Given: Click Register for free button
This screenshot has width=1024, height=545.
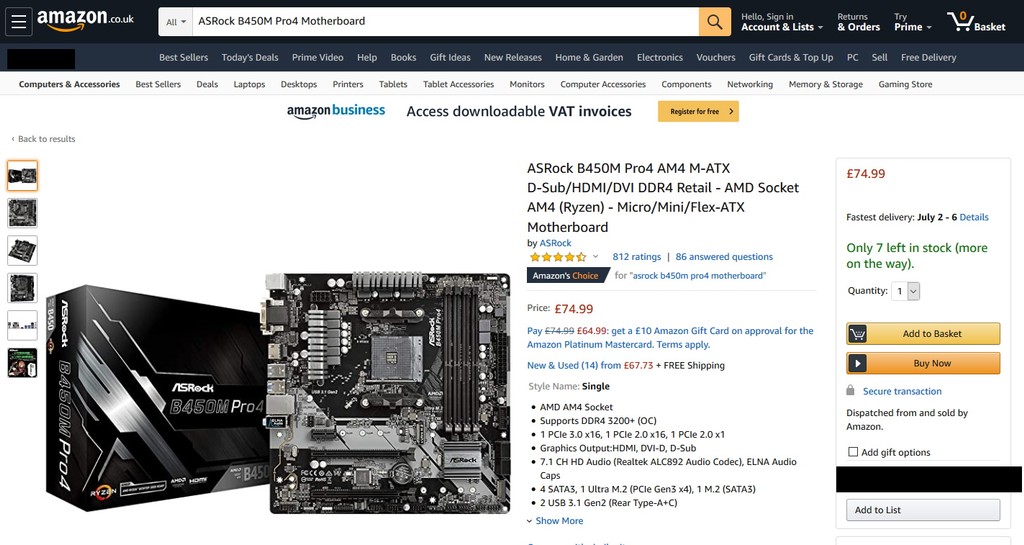Looking at the screenshot, I should pos(698,112).
